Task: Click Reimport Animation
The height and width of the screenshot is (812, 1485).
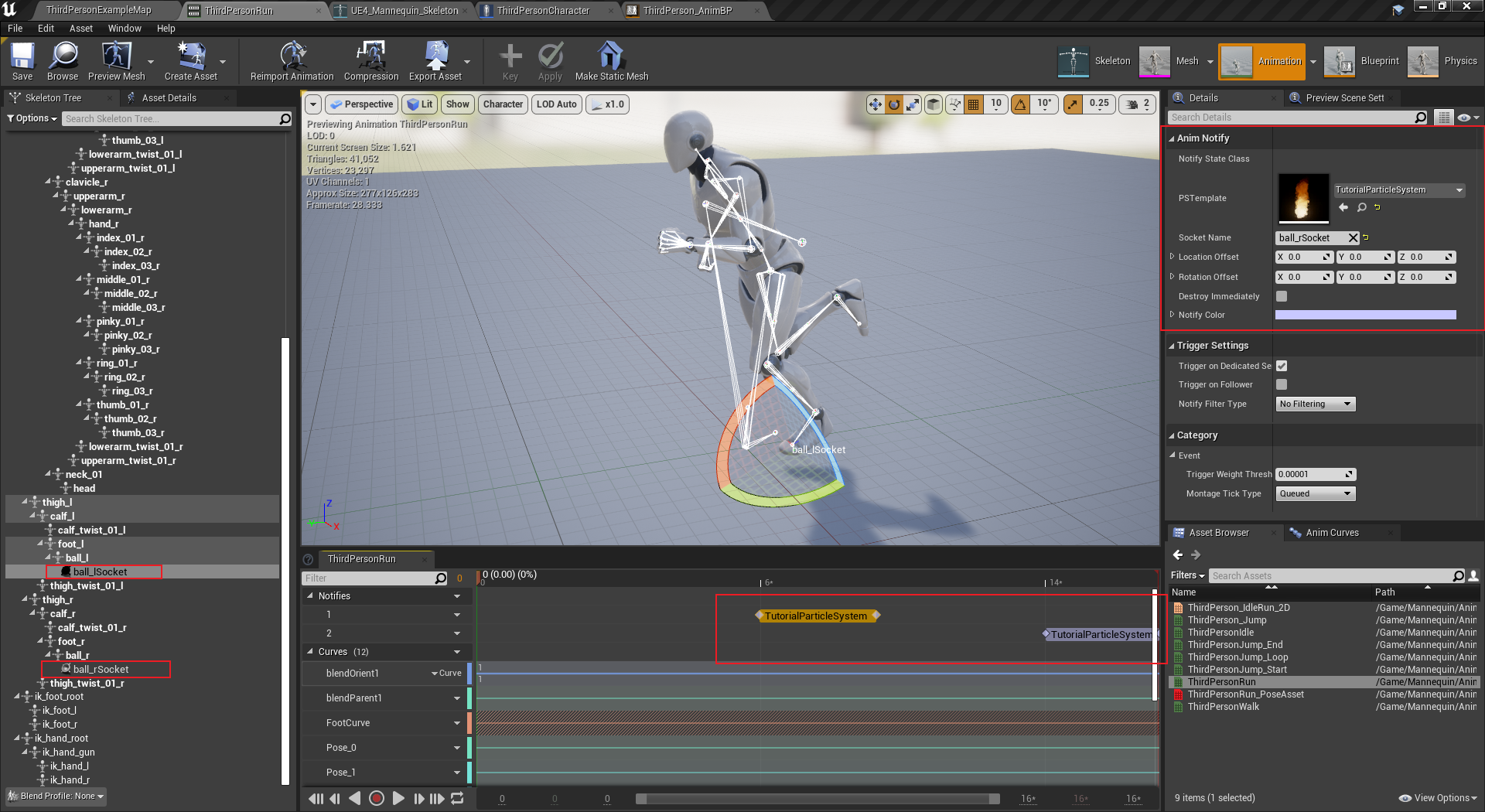Action: (292, 61)
